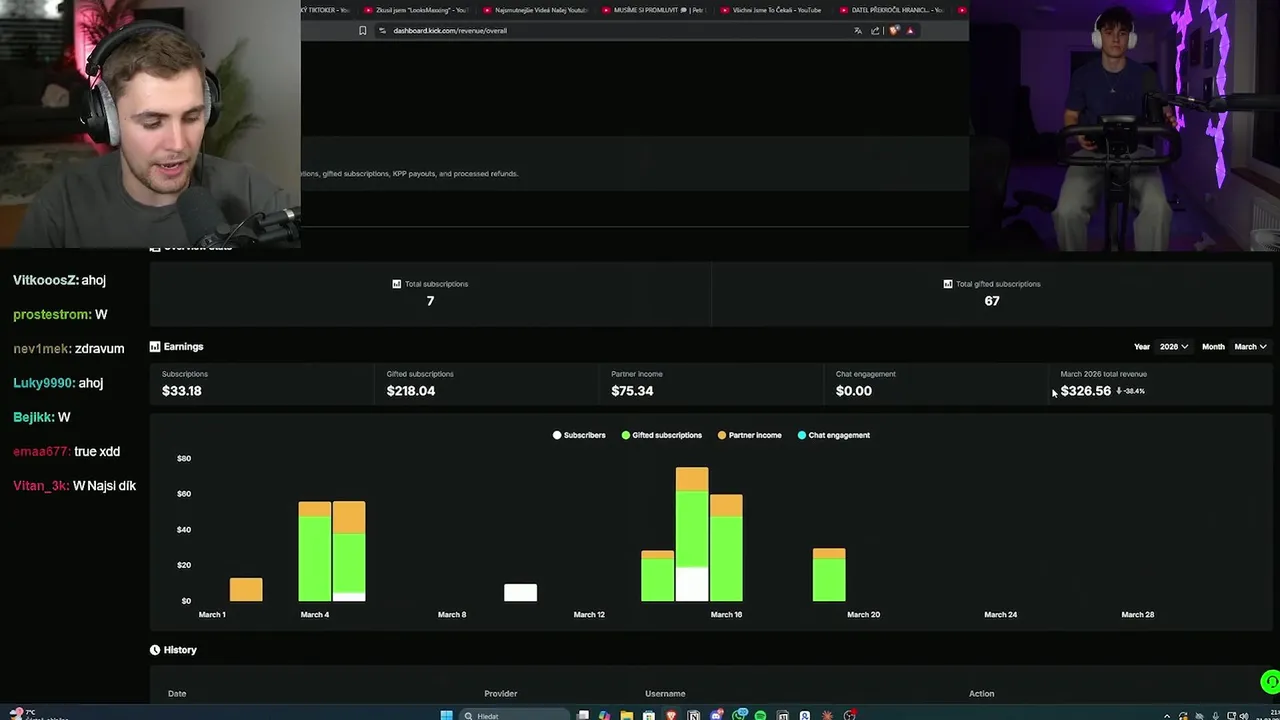Viewport: 1280px width, 720px height.
Task: Click chat username emaa677
Action: (x=41, y=451)
